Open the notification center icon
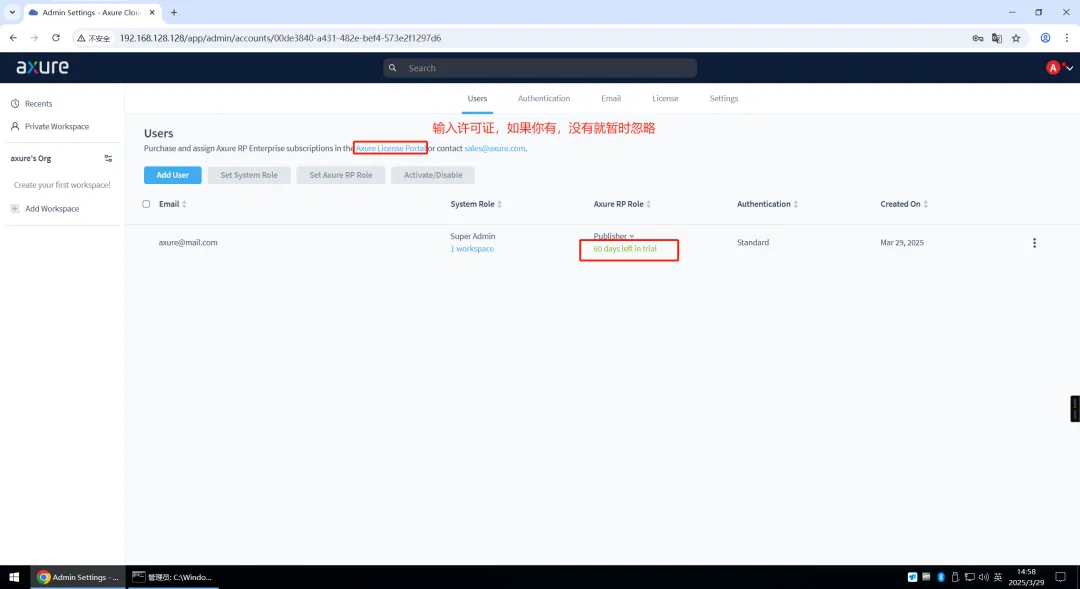 (x=1061, y=577)
